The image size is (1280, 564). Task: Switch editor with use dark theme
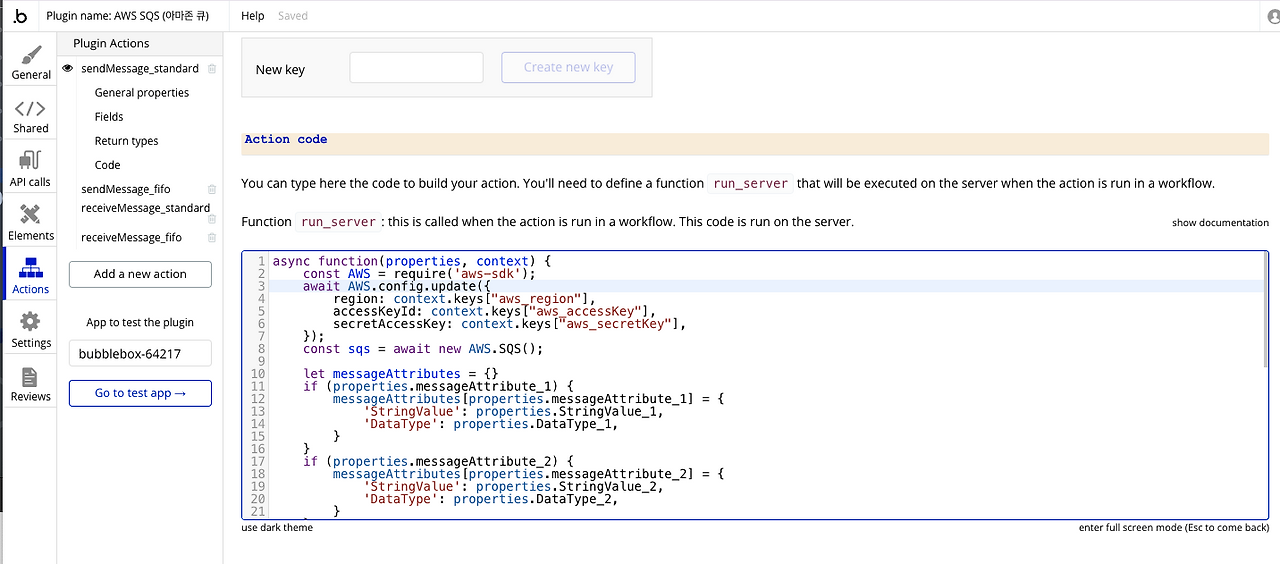(x=277, y=528)
